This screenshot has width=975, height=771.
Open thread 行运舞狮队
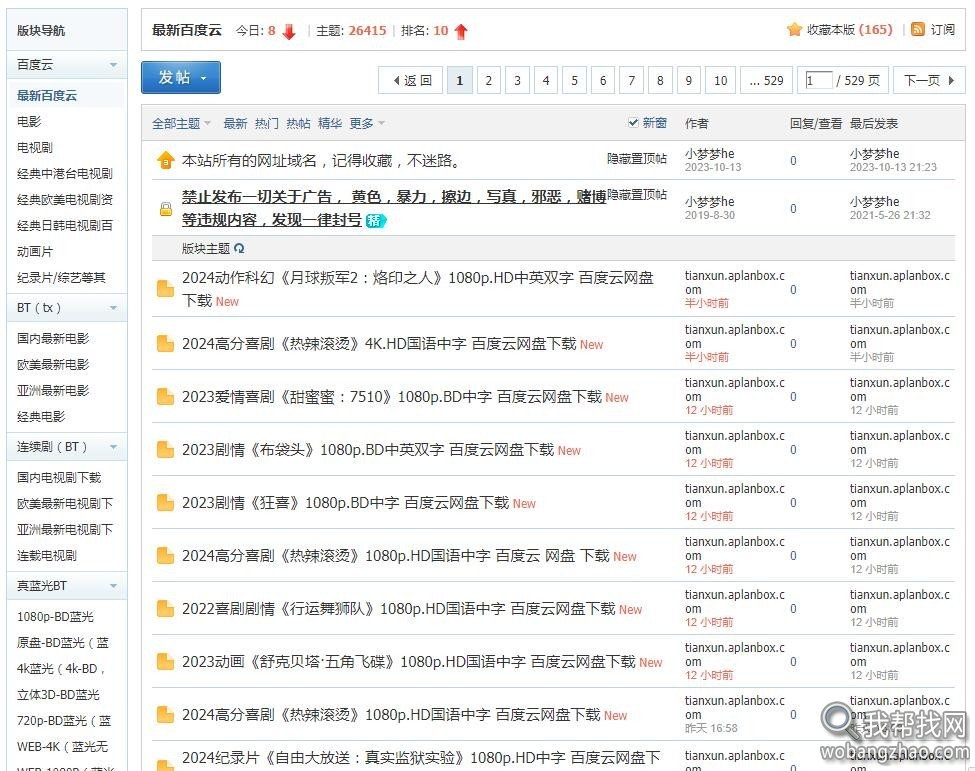point(399,608)
